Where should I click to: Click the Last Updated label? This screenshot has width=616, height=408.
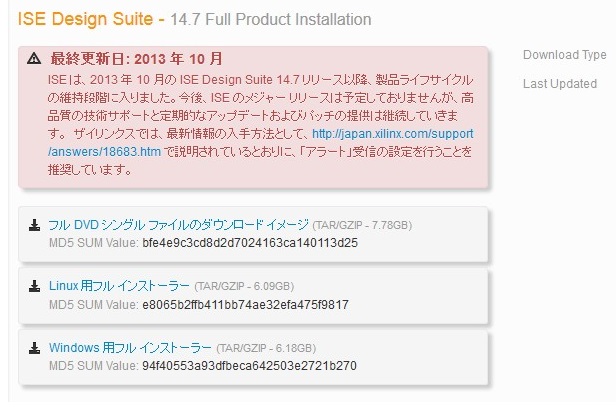[x=560, y=84]
